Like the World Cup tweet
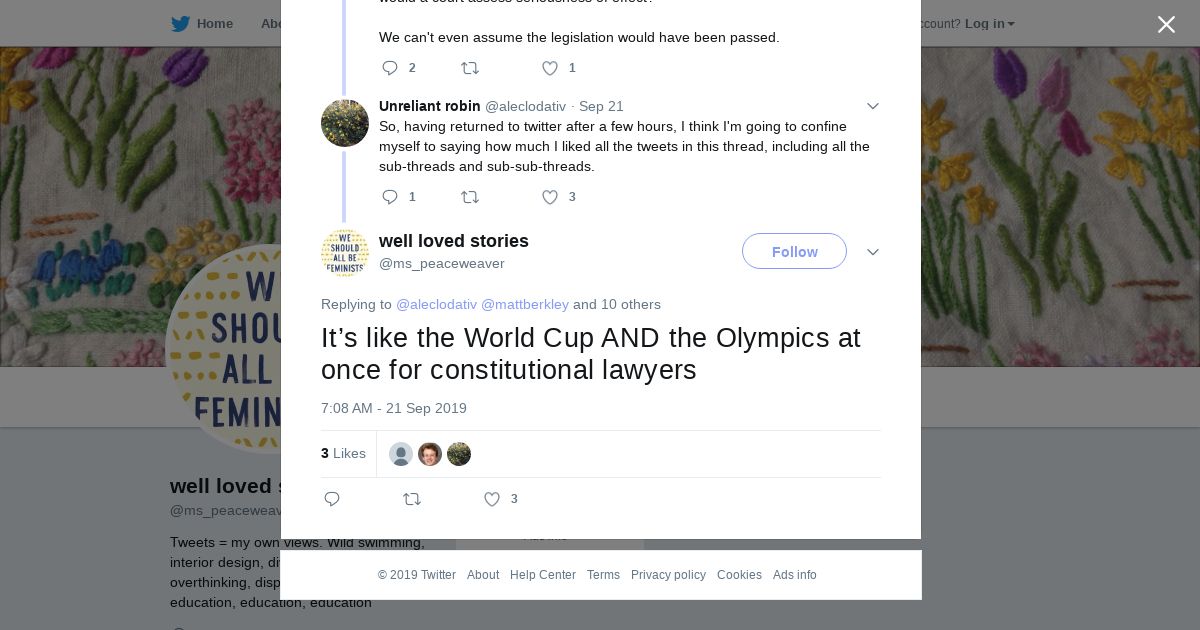This screenshot has width=1200, height=630. (x=492, y=499)
